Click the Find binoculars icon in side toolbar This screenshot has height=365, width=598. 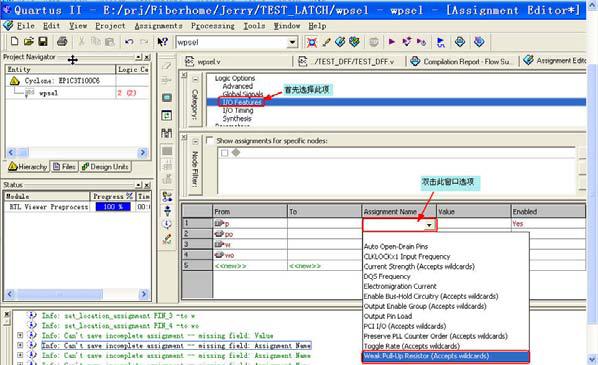click(x=167, y=133)
